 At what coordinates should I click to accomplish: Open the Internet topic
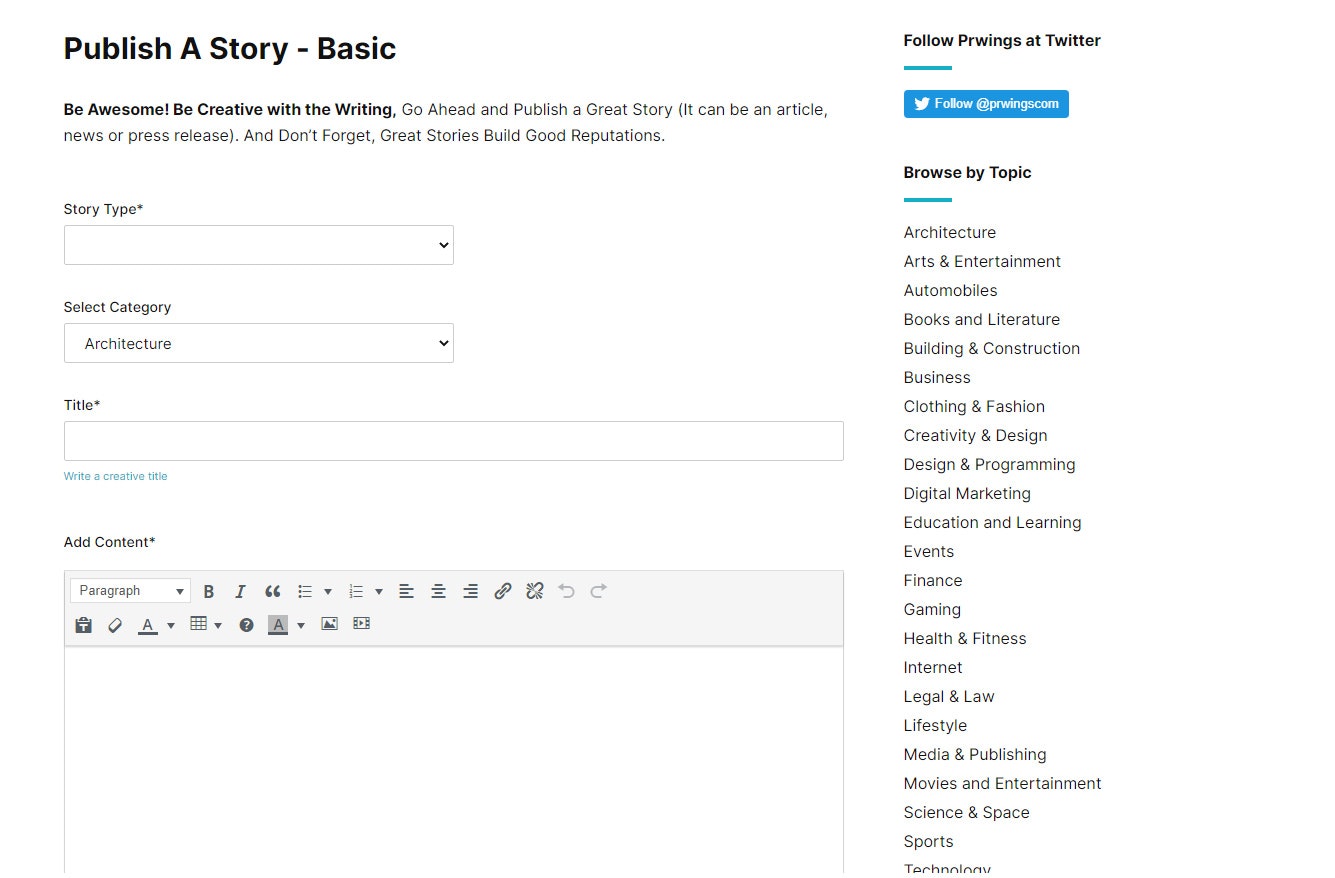(x=933, y=667)
